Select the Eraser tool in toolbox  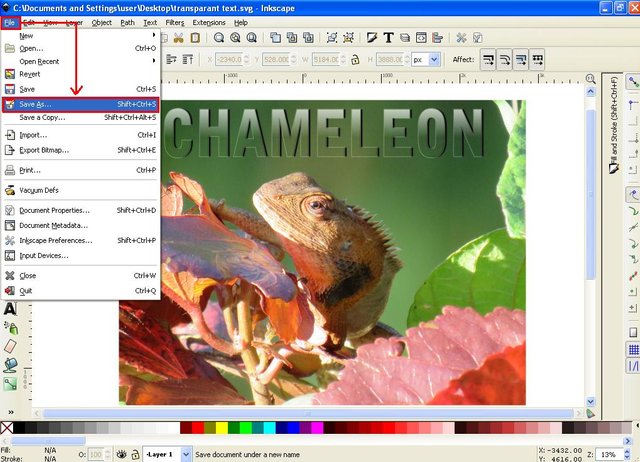tap(10, 346)
